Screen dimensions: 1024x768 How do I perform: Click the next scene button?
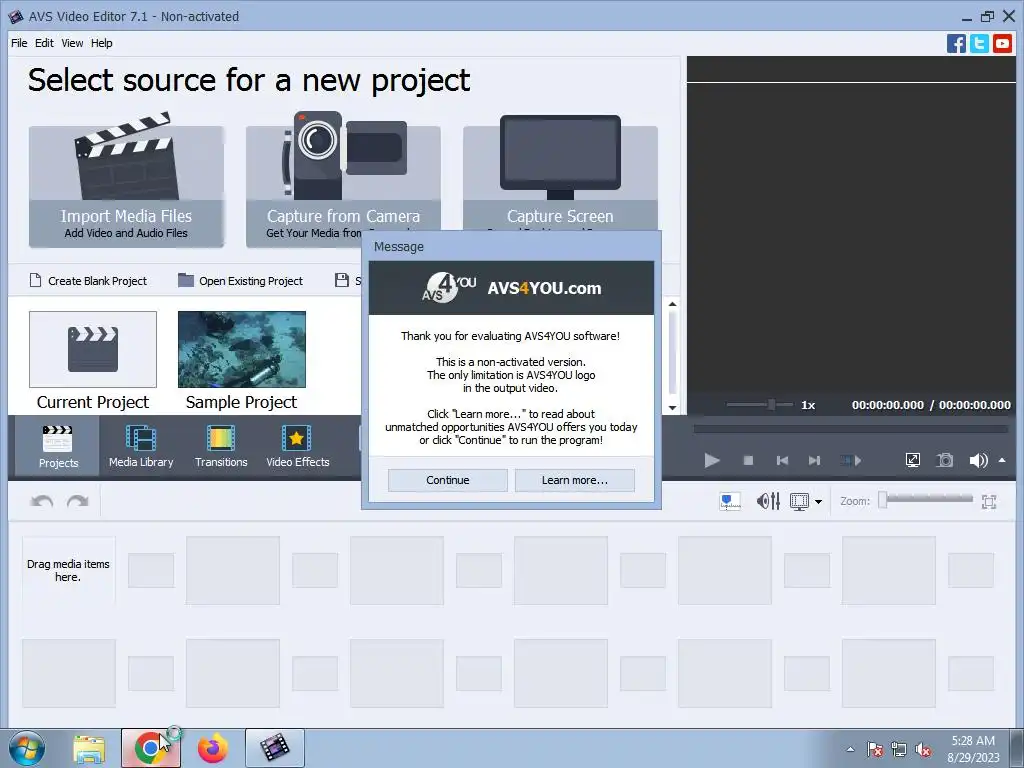850,460
